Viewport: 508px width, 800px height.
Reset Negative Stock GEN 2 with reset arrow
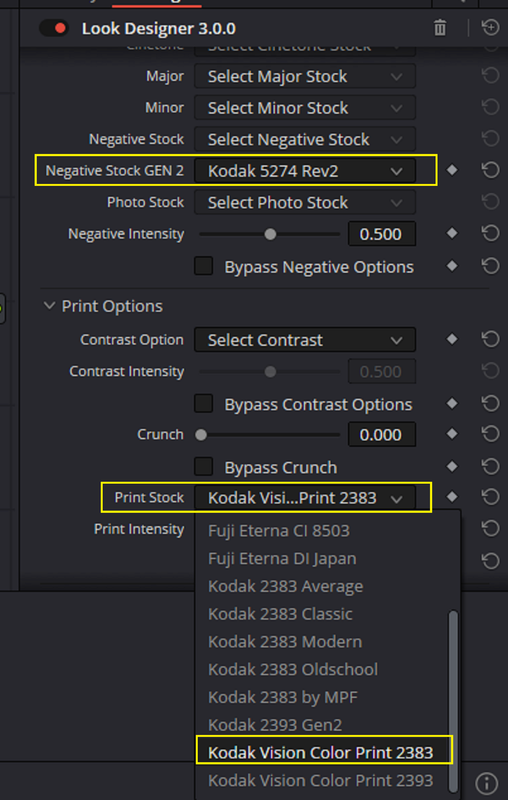490,170
